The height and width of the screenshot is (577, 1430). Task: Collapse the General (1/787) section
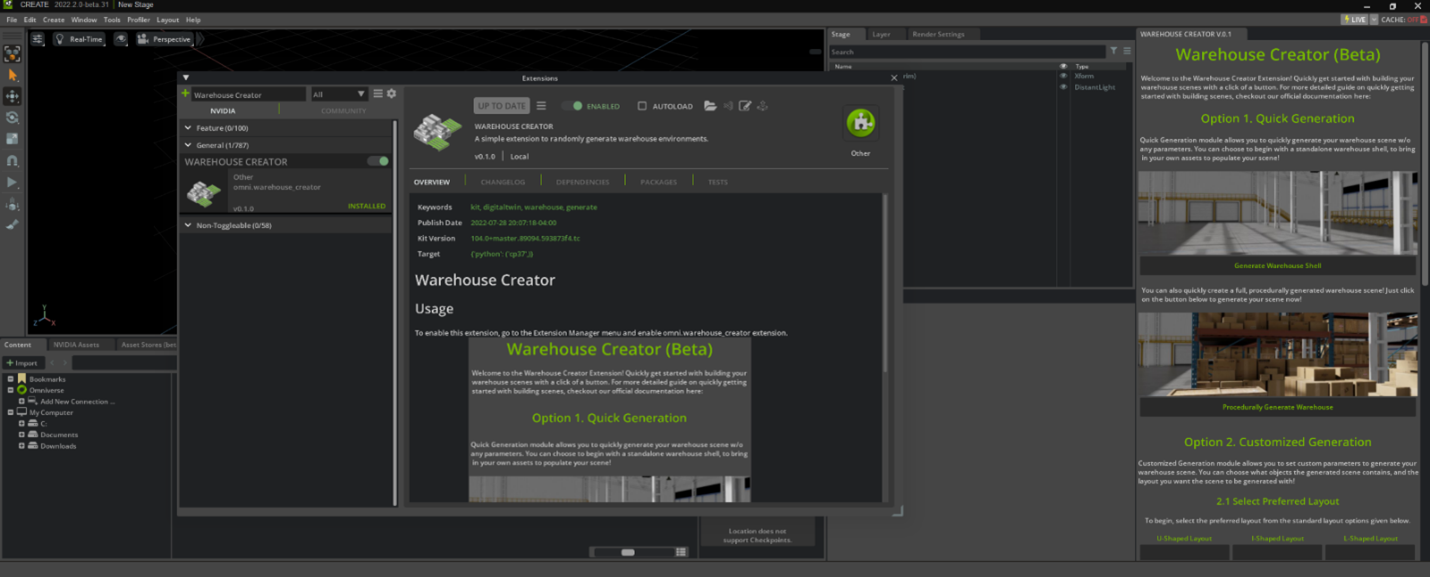point(188,145)
